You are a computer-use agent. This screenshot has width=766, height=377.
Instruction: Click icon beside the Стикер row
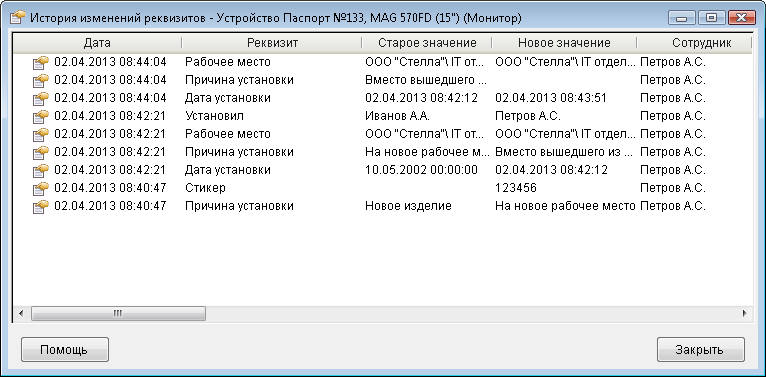41,188
